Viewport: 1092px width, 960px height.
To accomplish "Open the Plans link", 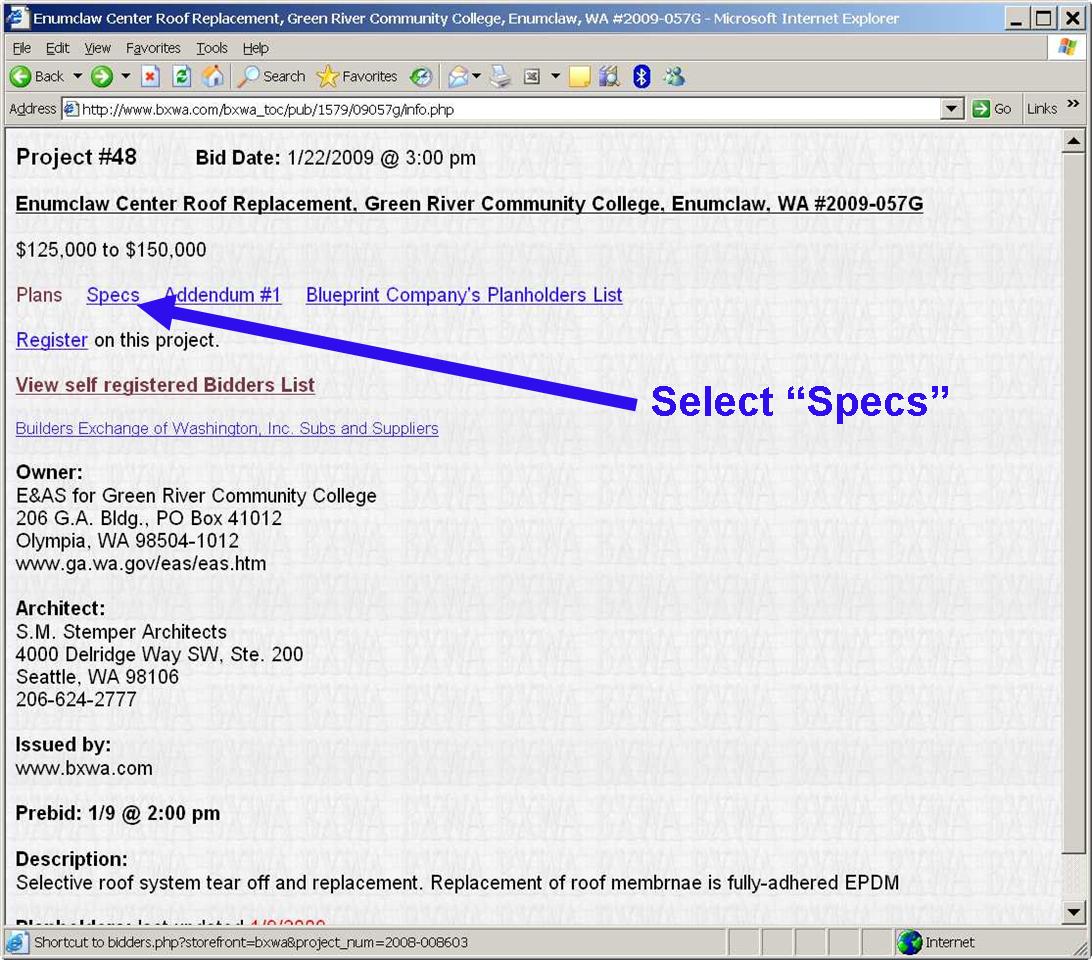I will tap(39, 295).
